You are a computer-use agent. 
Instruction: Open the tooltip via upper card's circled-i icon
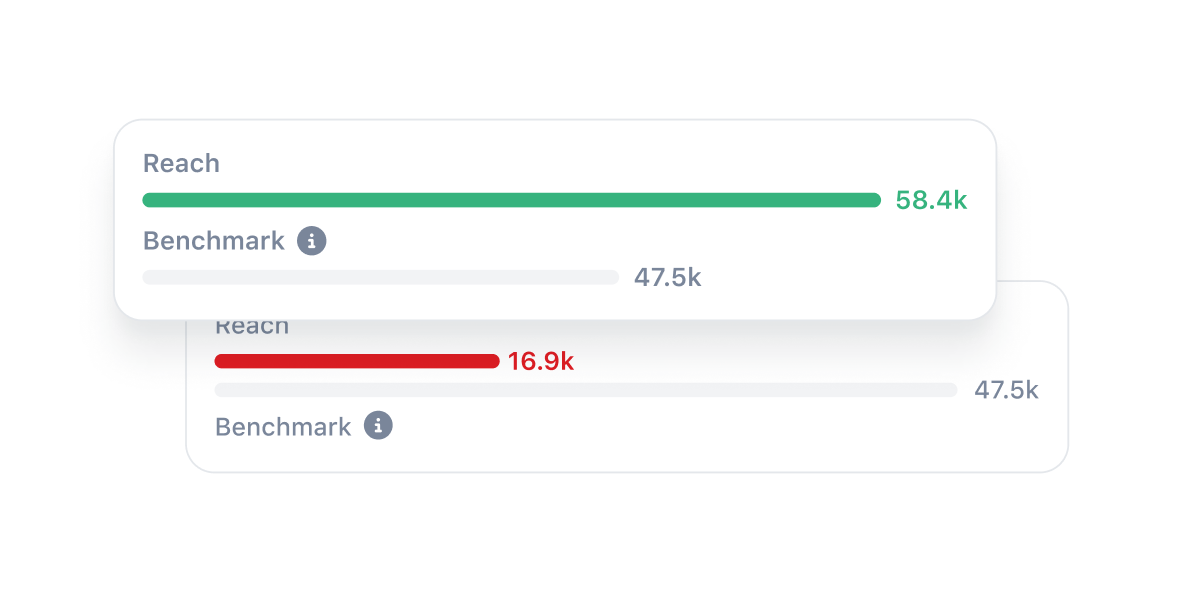314,240
